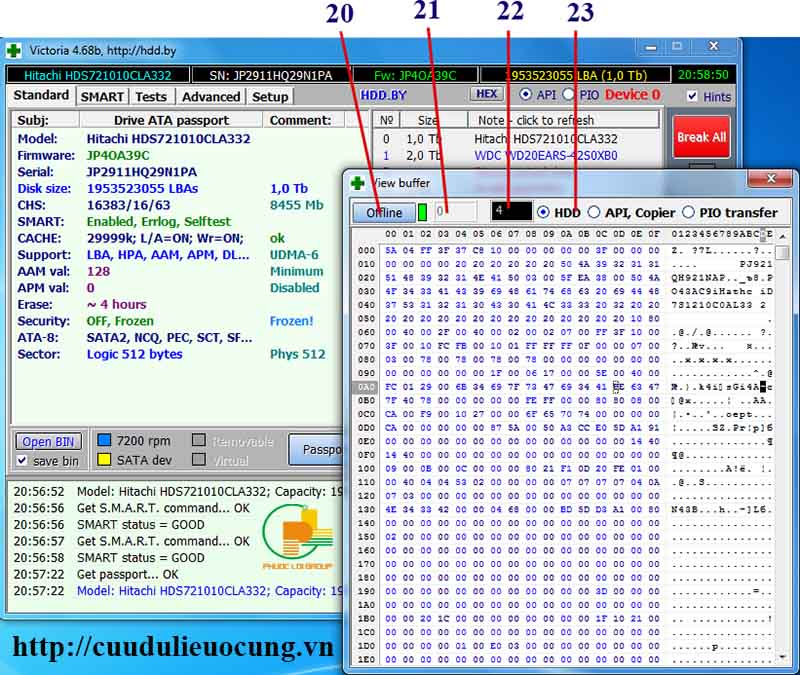Image resolution: width=800 pixels, height=675 pixels.
Task: Toggle the Hints checkbox
Action: click(x=693, y=96)
